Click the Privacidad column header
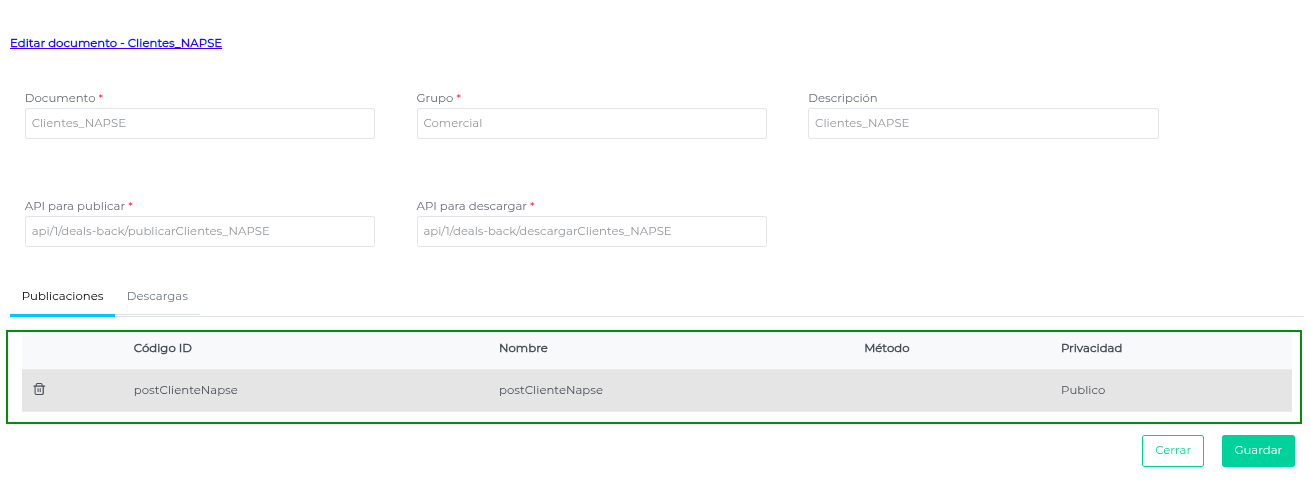 click(x=1091, y=348)
